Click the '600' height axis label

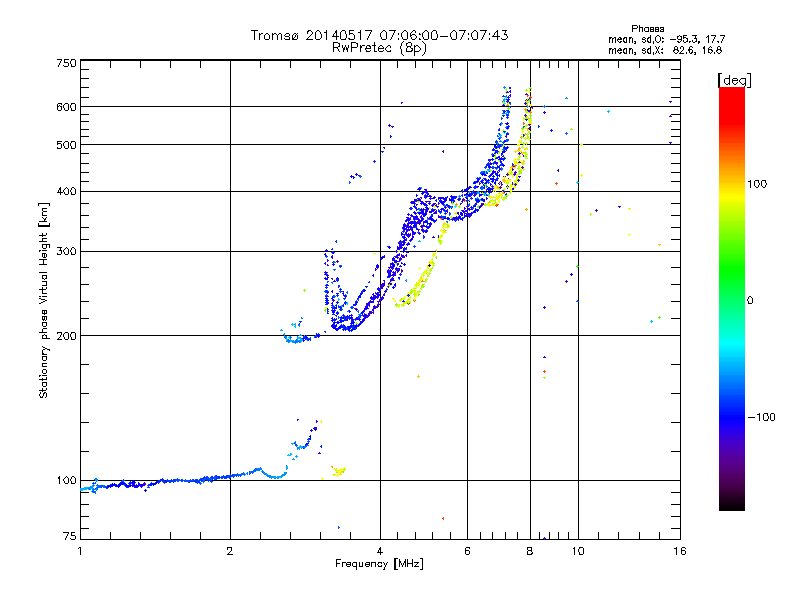[66, 107]
